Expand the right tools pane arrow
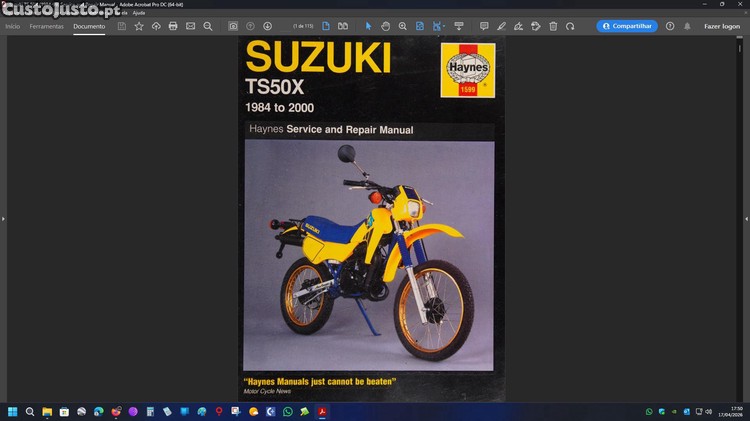Screen dimensions: 750x421 (x=746, y=219)
